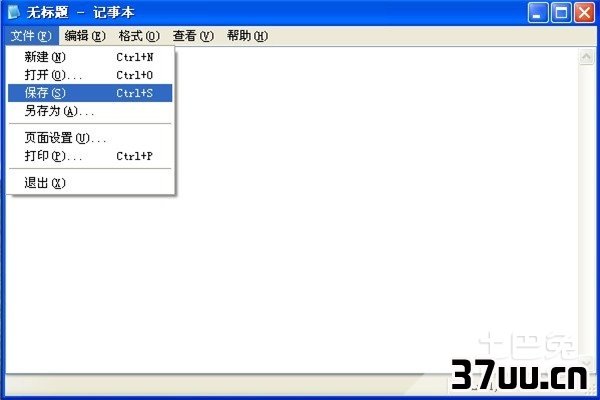Collapse the open 文件(F) menu
The width and height of the screenshot is (600, 400).
[31, 36]
